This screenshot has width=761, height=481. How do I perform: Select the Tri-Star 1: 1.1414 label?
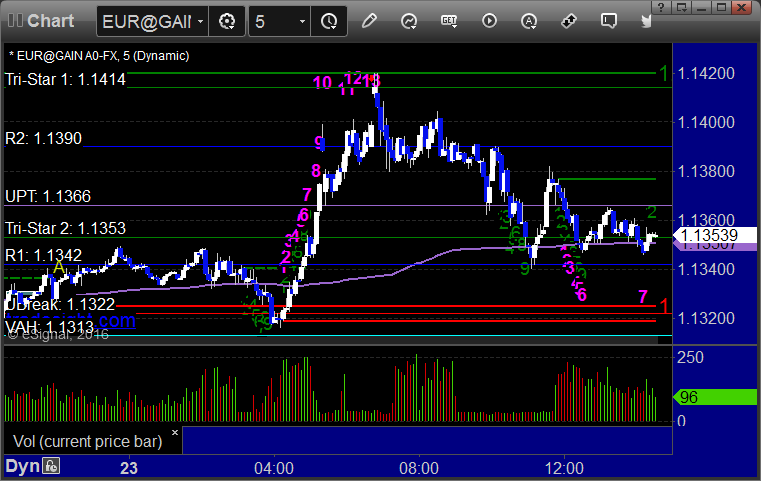click(x=66, y=79)
